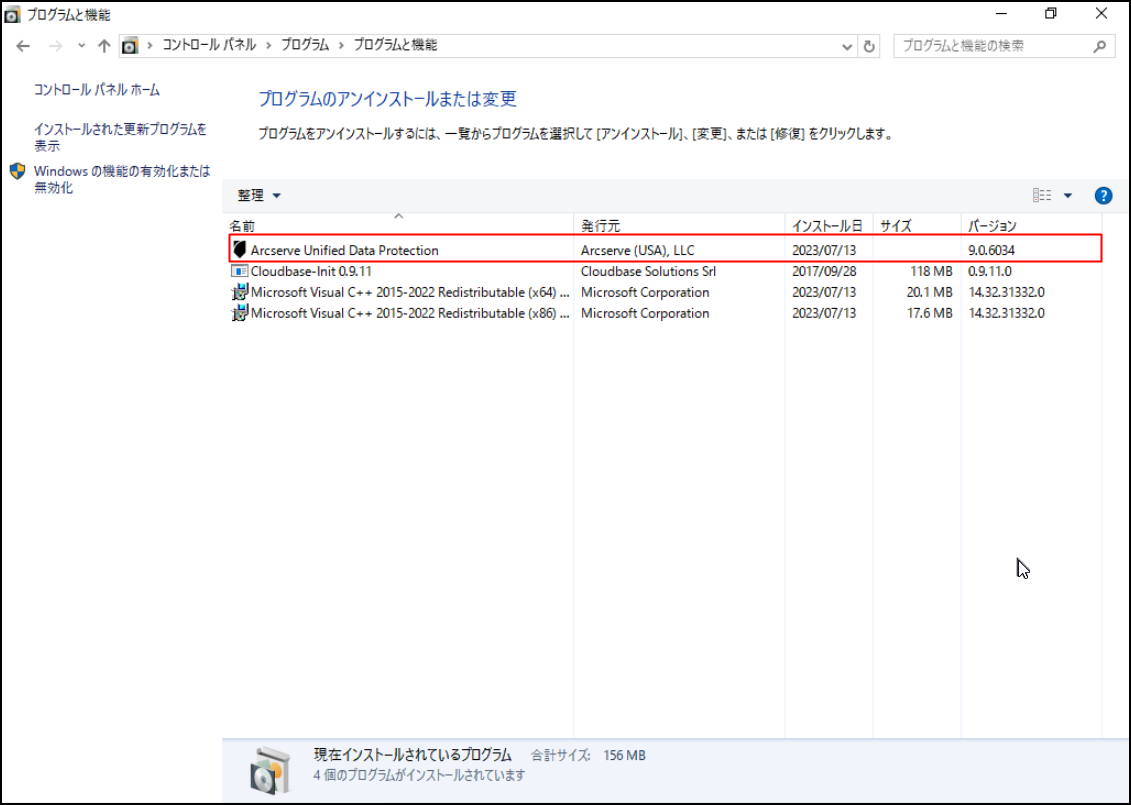Viewport: 1131px width, 805px height.
Task: Select Microsoft Visual C++ Redistributable (x86) entry
Action: [665, 313]
